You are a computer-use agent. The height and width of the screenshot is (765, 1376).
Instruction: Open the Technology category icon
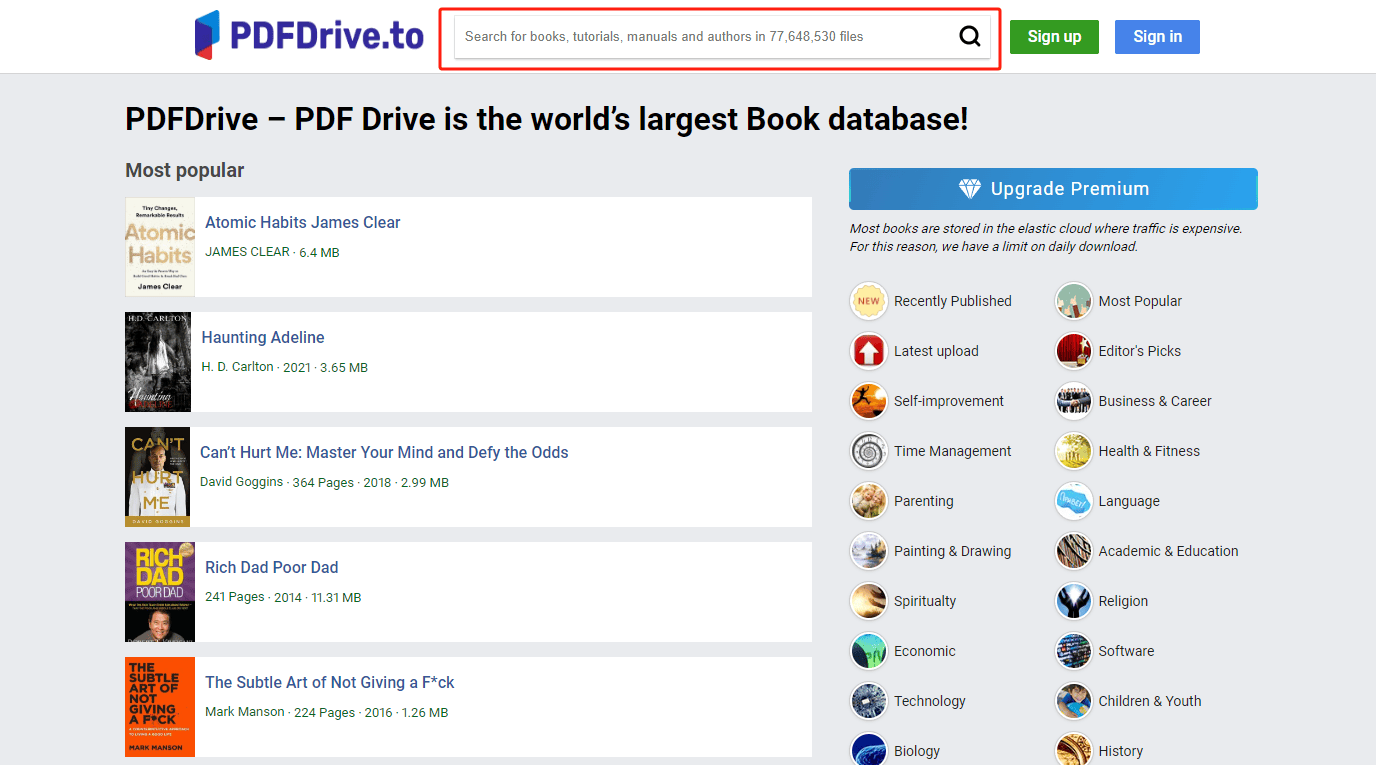[x=868, y=701]
